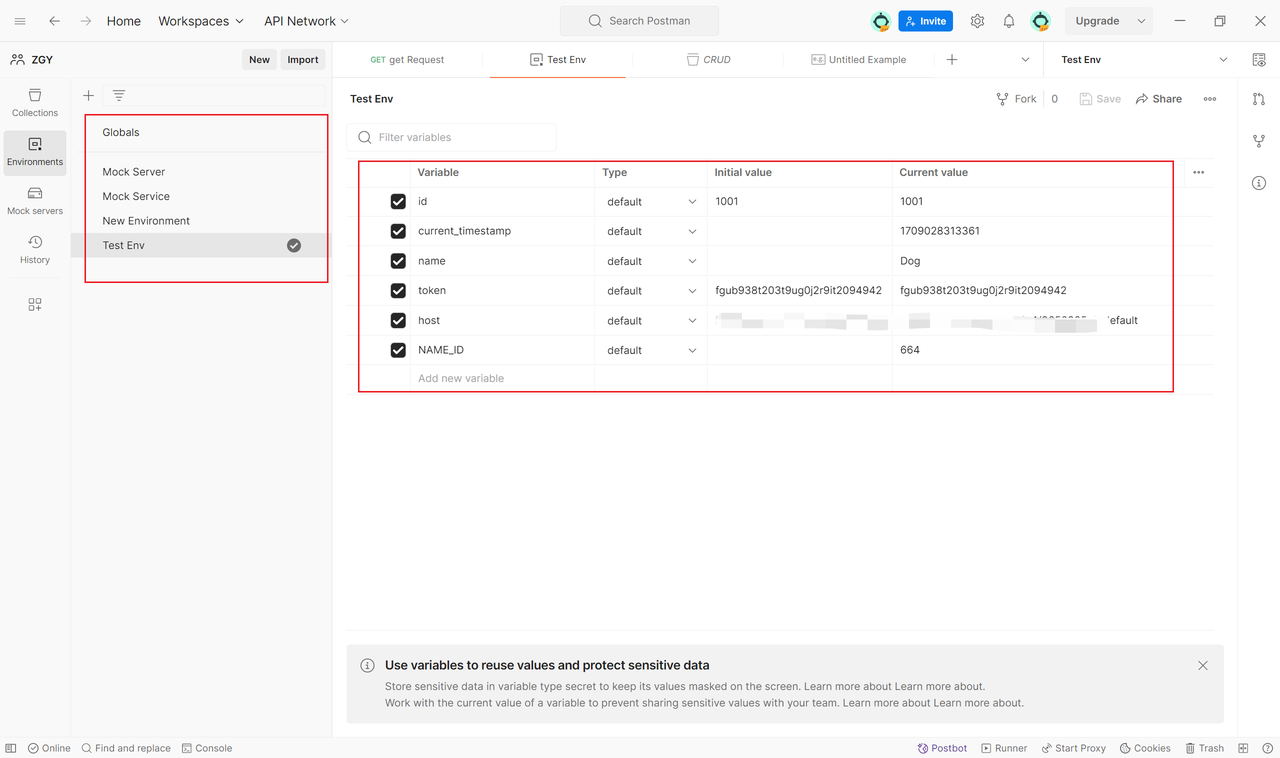
Task: Open the three-dot menu beside Share
Action: pos(1210,99)
